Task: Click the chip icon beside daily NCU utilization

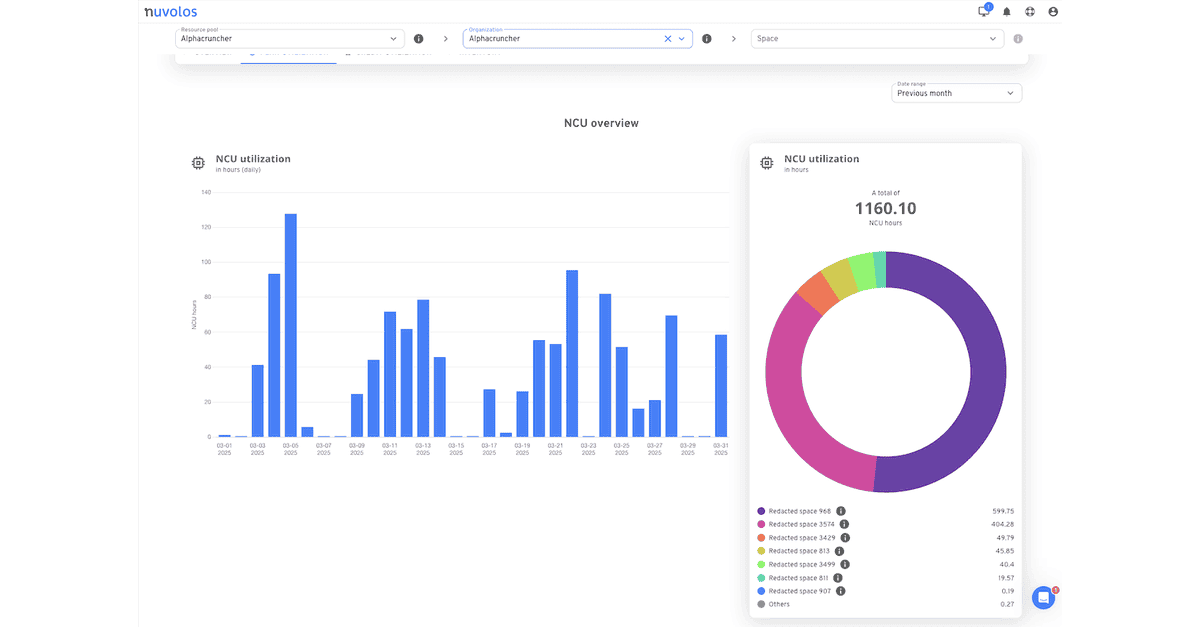Action: 198,163
